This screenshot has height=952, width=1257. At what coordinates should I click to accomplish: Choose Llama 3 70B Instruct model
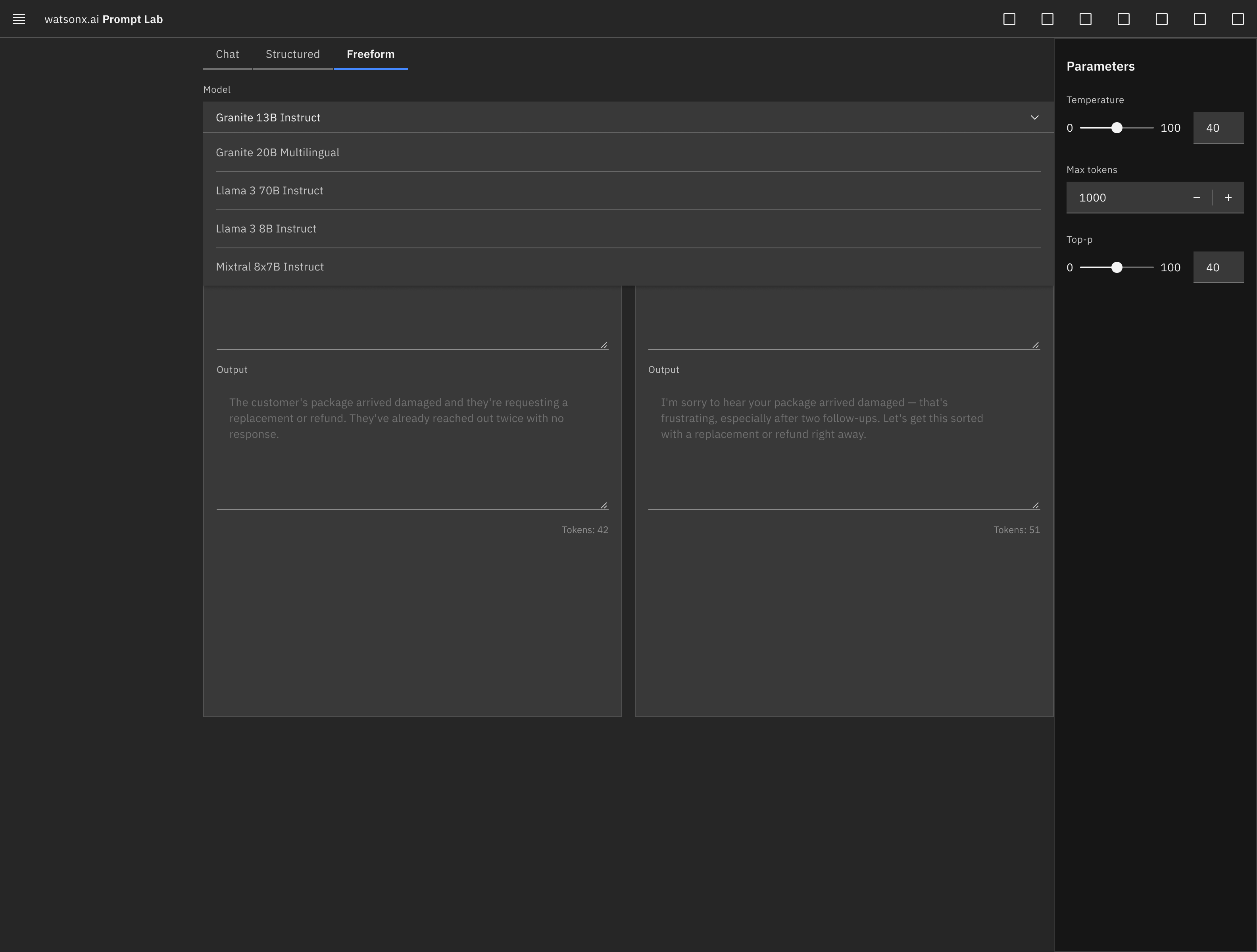628,190
